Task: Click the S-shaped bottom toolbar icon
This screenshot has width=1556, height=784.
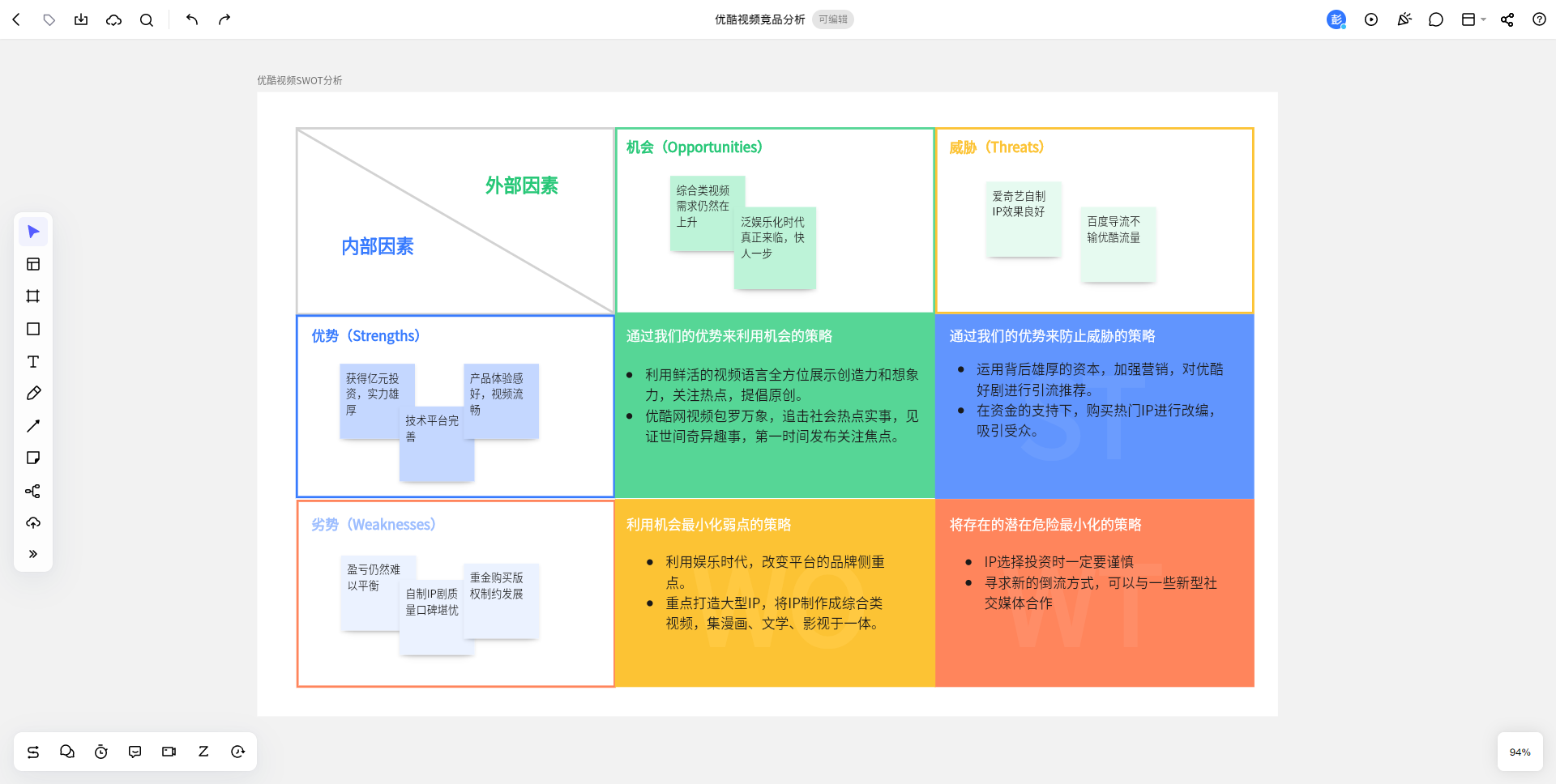Action: click(33, 752)
